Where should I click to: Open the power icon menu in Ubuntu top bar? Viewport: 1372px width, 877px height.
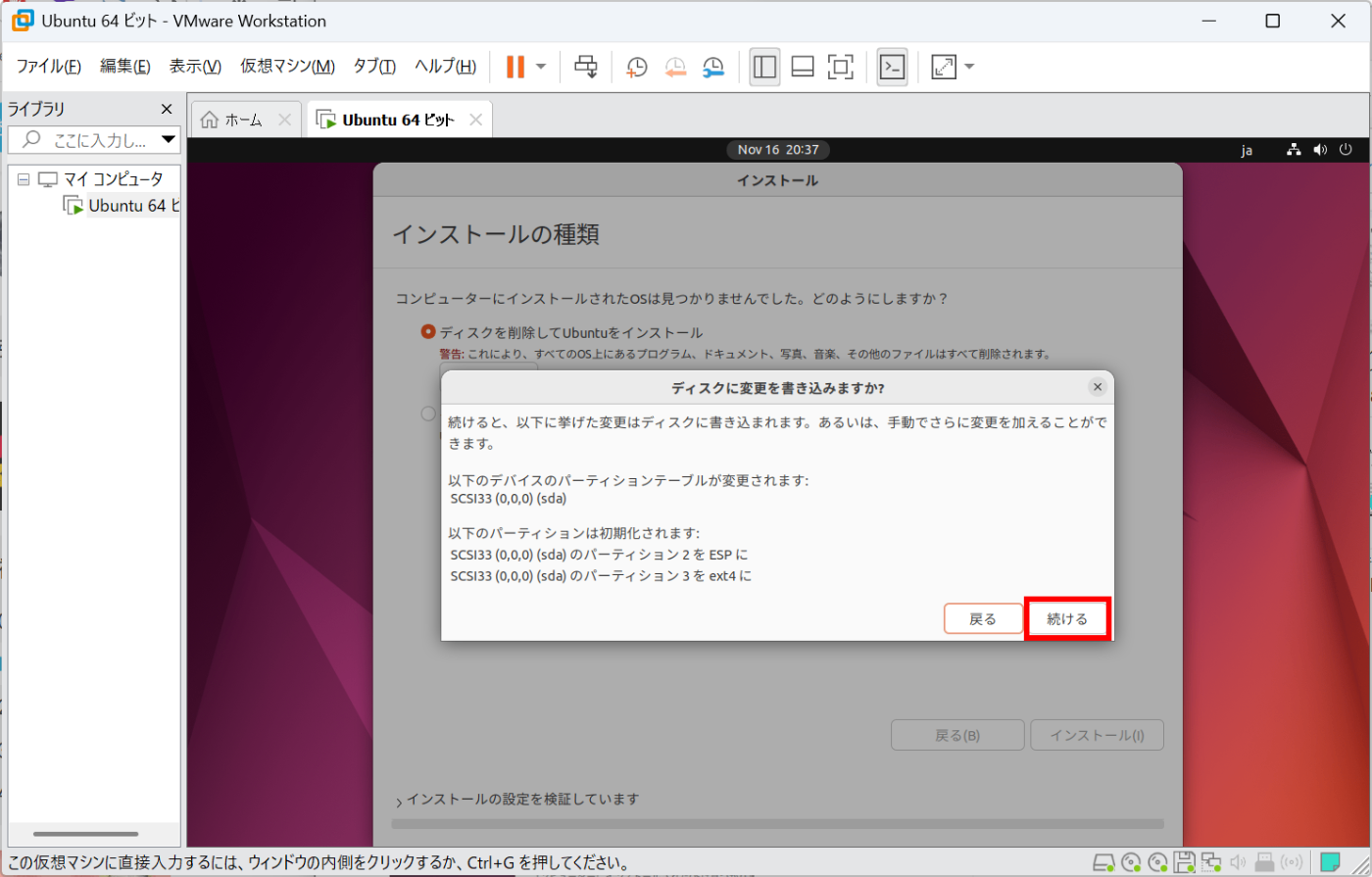point(1346,150)
